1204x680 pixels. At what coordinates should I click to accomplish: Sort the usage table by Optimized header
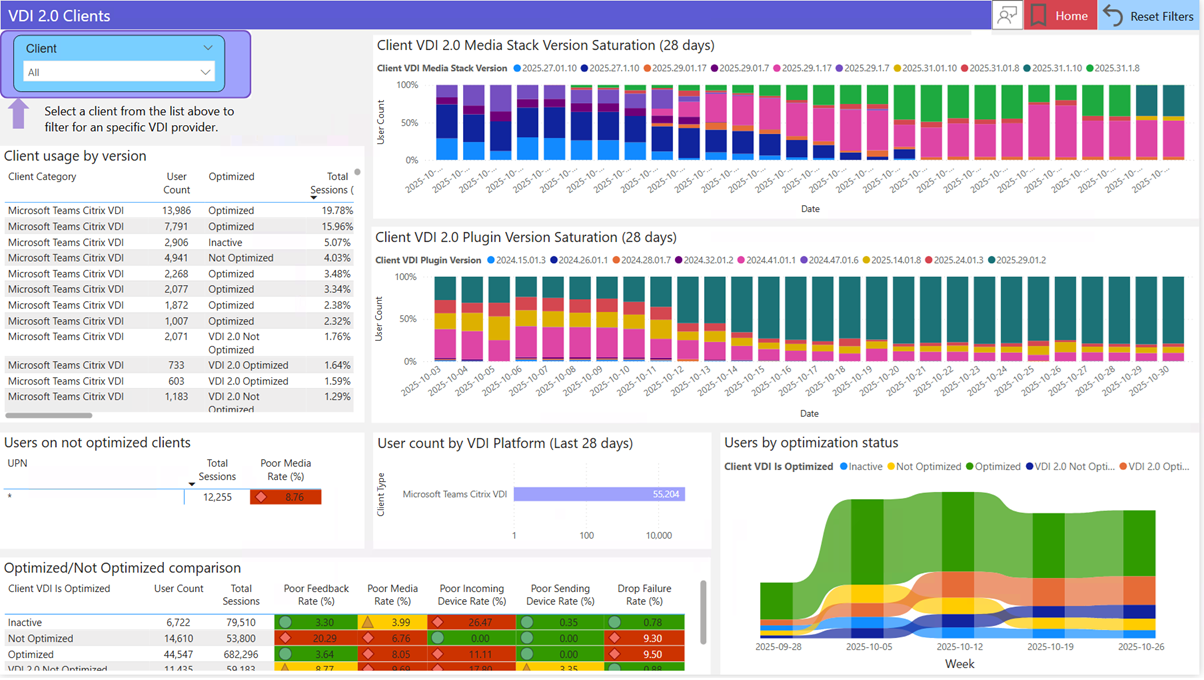pyautogui.click(x=231, y=177)
